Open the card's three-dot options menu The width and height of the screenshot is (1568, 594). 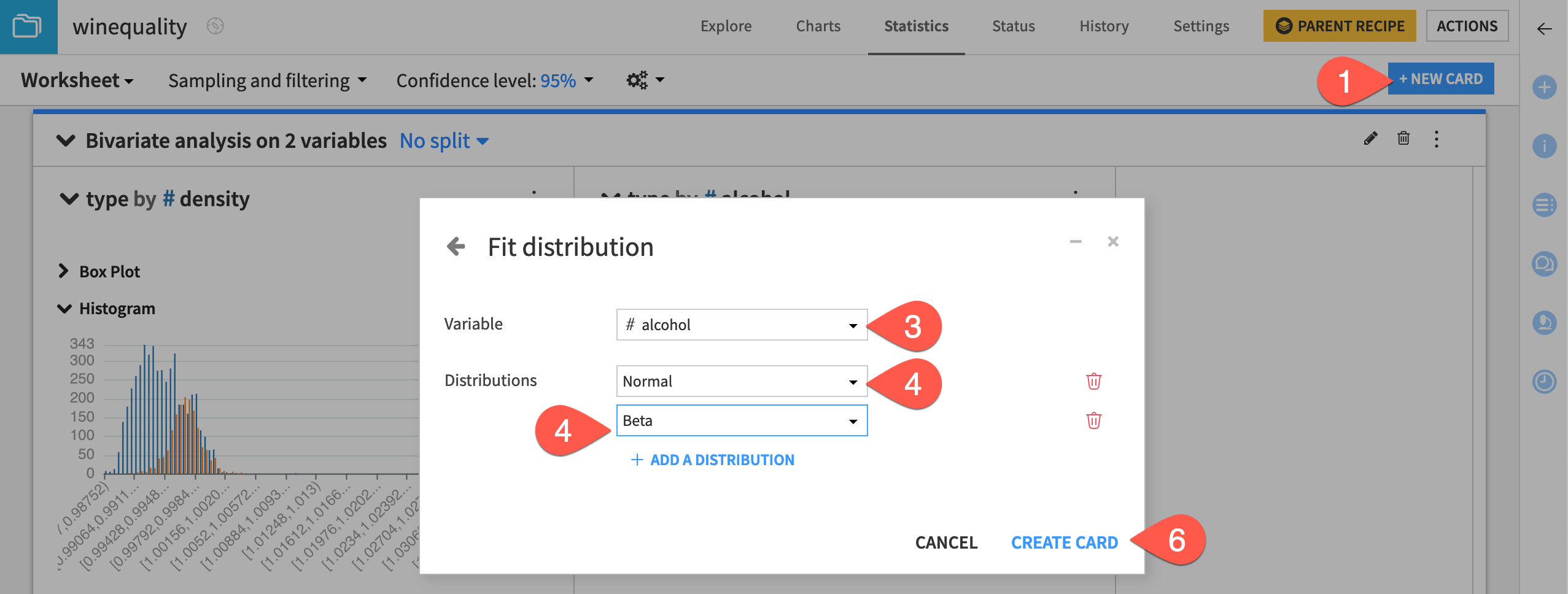click(x=1437, y=141)
